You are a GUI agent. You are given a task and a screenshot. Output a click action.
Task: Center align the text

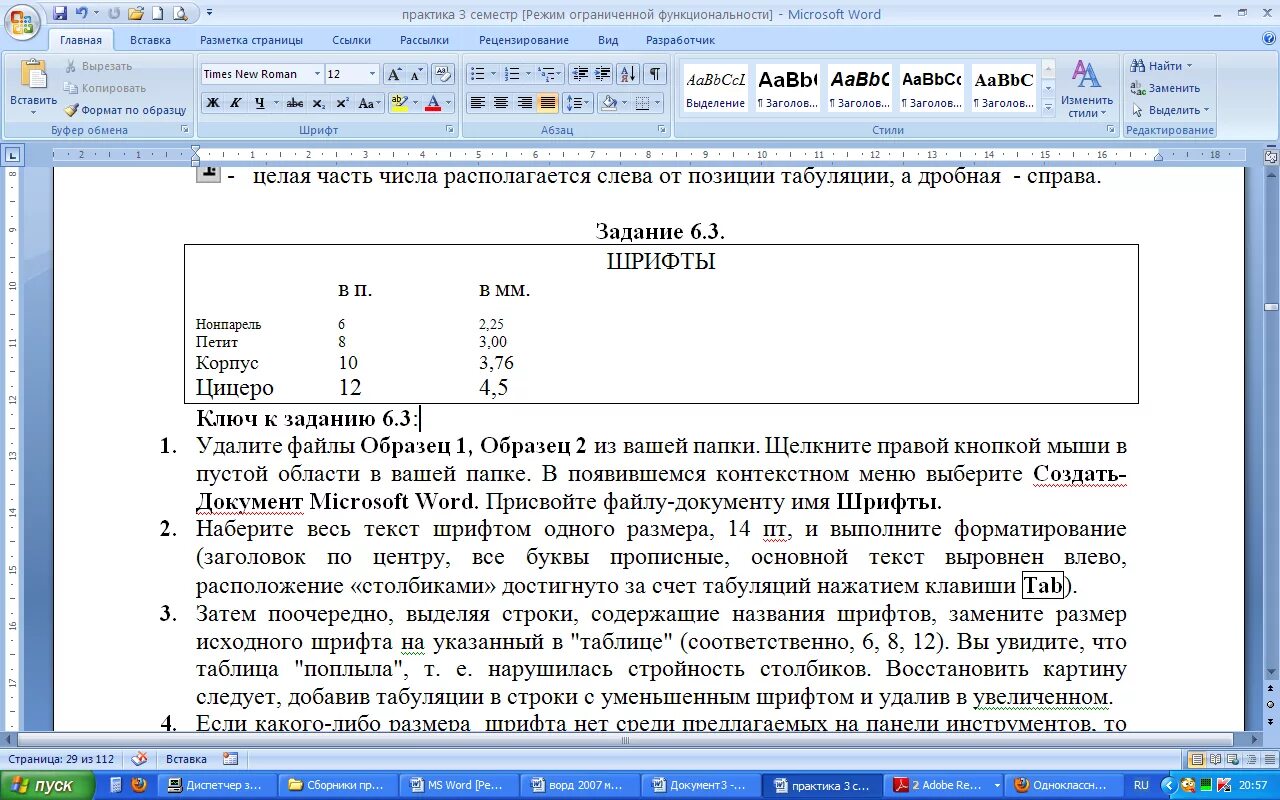[x=501, y=103]
